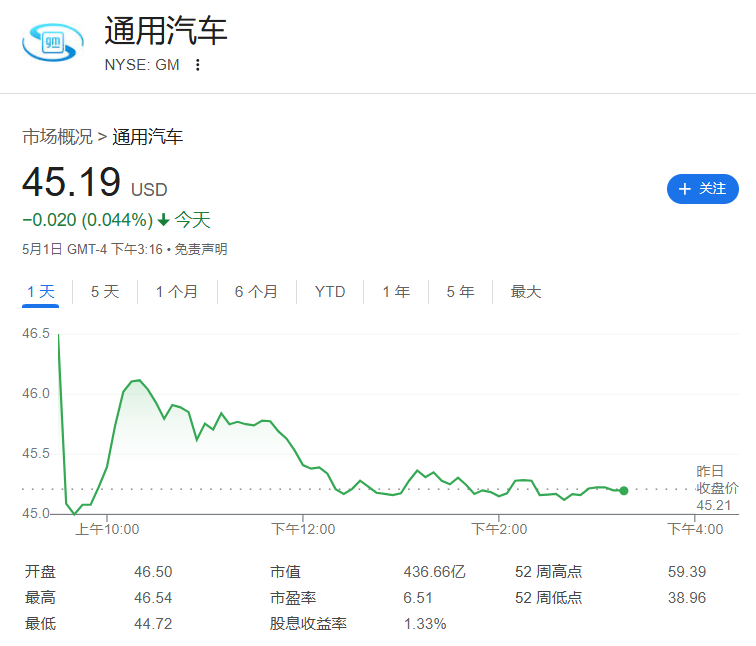Switch to the 1 年 tab
756x646 pixels.
tap(396, 292)
